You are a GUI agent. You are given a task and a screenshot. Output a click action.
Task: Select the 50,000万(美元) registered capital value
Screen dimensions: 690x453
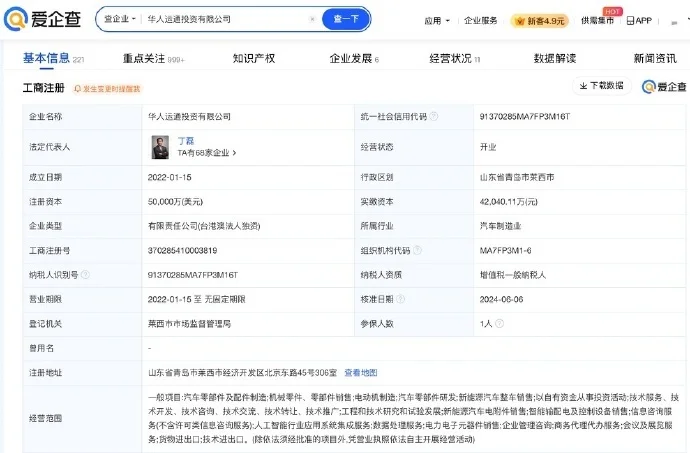coord(175,202)
